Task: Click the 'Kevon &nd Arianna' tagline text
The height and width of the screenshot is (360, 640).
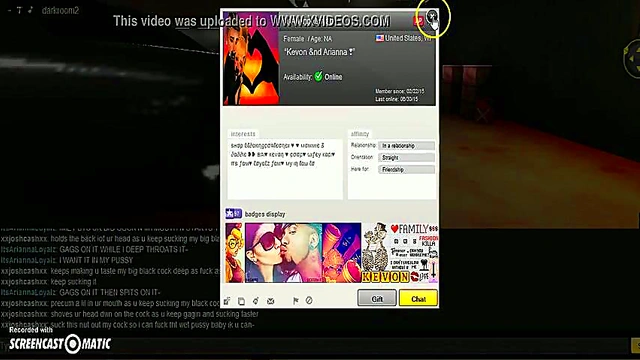Action: (x=319, y=52)
